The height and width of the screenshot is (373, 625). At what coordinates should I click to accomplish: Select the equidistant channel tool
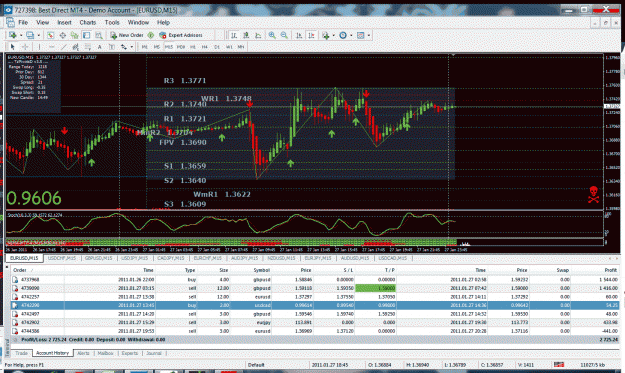75,47
